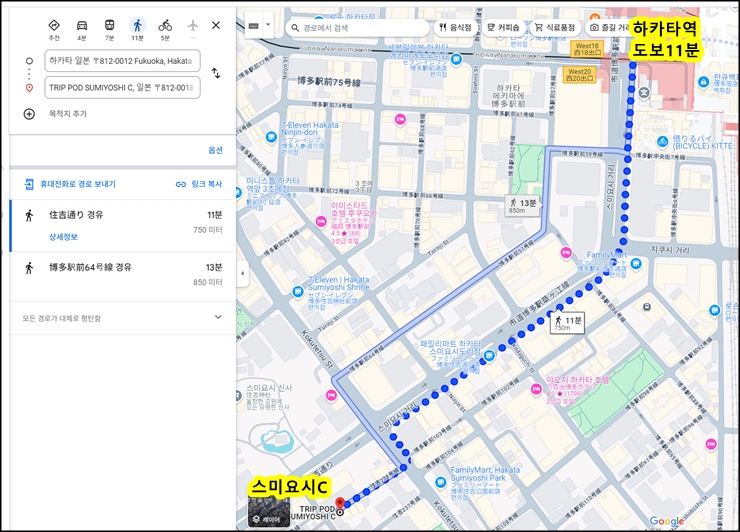Edit the TRIP POD SUMIYOSHI C destination field
This screenshot has width=740, height=532.
(x=122, y=87)
